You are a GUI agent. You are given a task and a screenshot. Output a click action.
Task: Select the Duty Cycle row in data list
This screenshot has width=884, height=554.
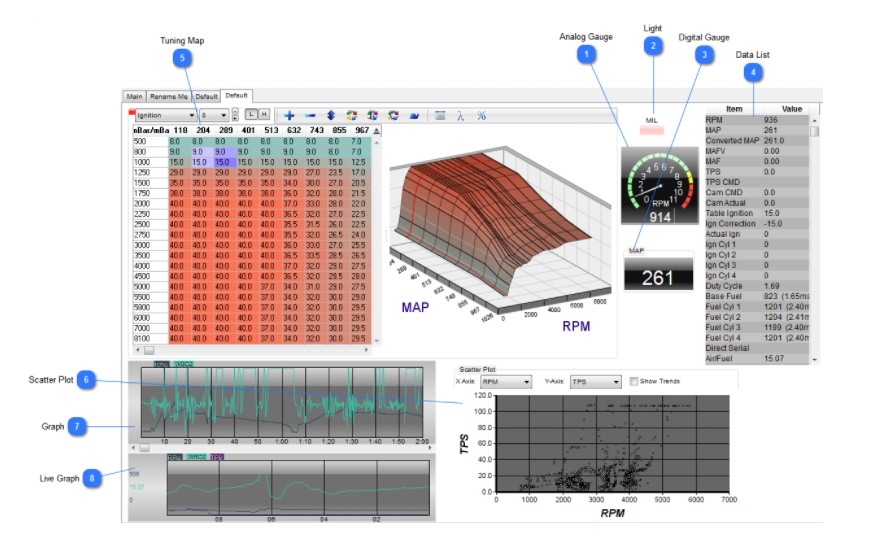[x=757, y=286]
